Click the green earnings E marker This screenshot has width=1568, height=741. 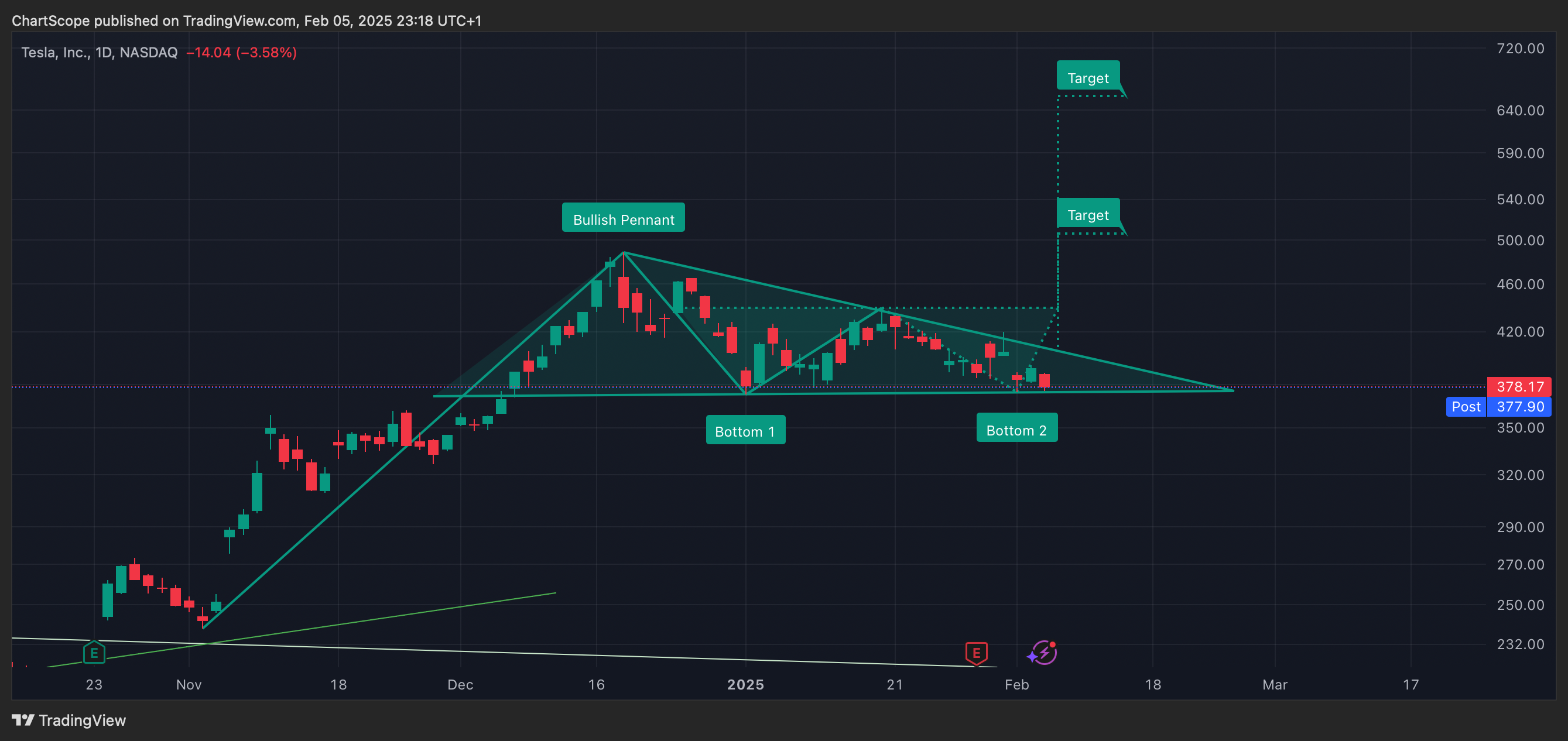pos(94,653)
